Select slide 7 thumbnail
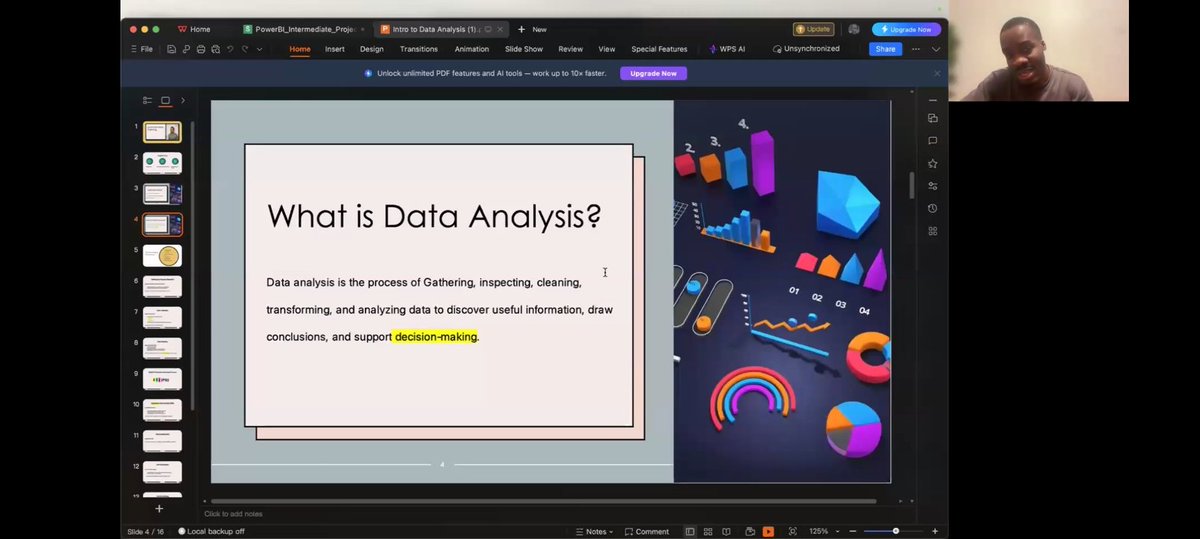Screen dimensions: 1200x539 point(162,318)
